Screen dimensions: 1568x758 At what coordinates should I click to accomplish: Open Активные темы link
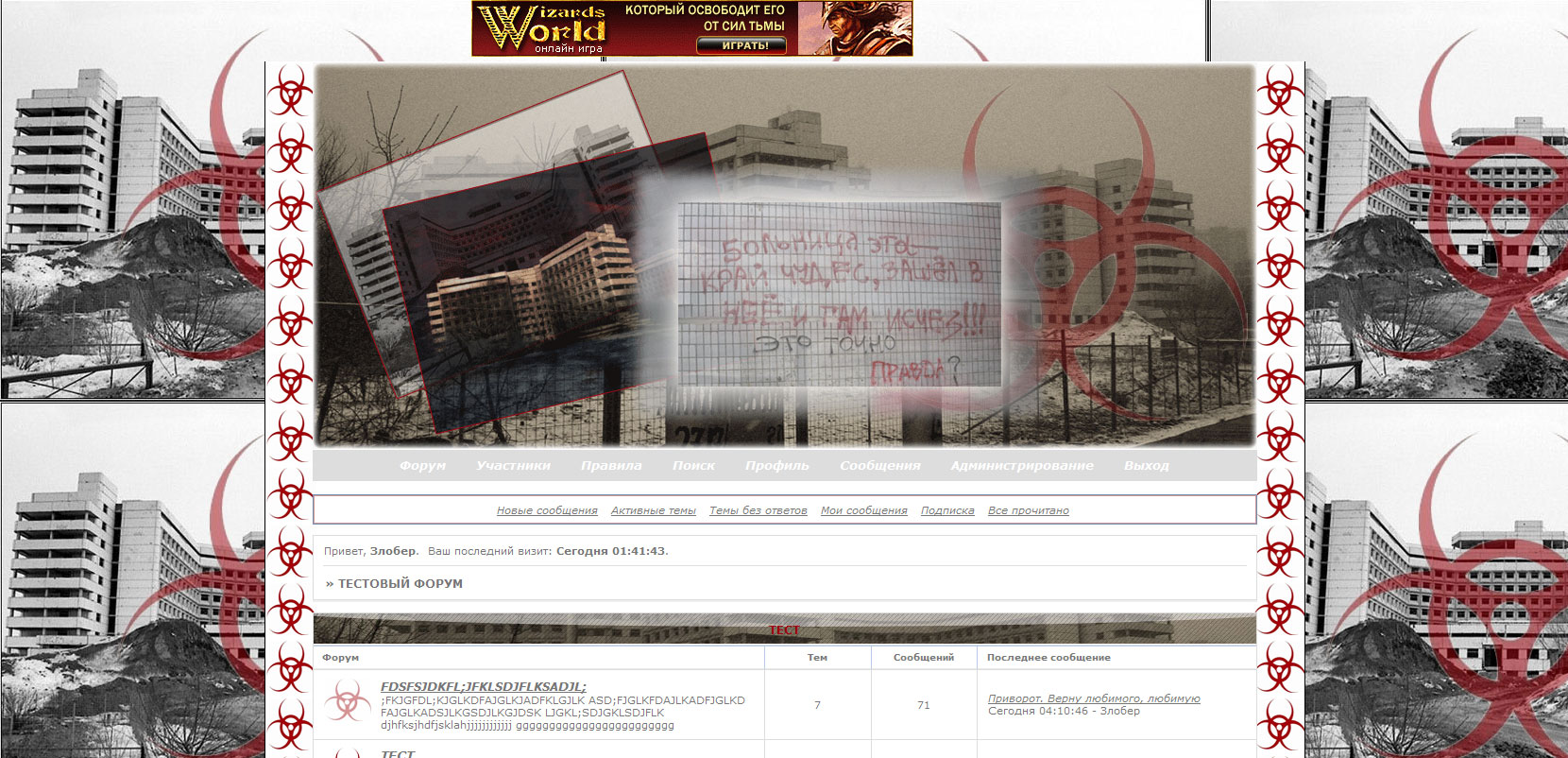point(653,510)
